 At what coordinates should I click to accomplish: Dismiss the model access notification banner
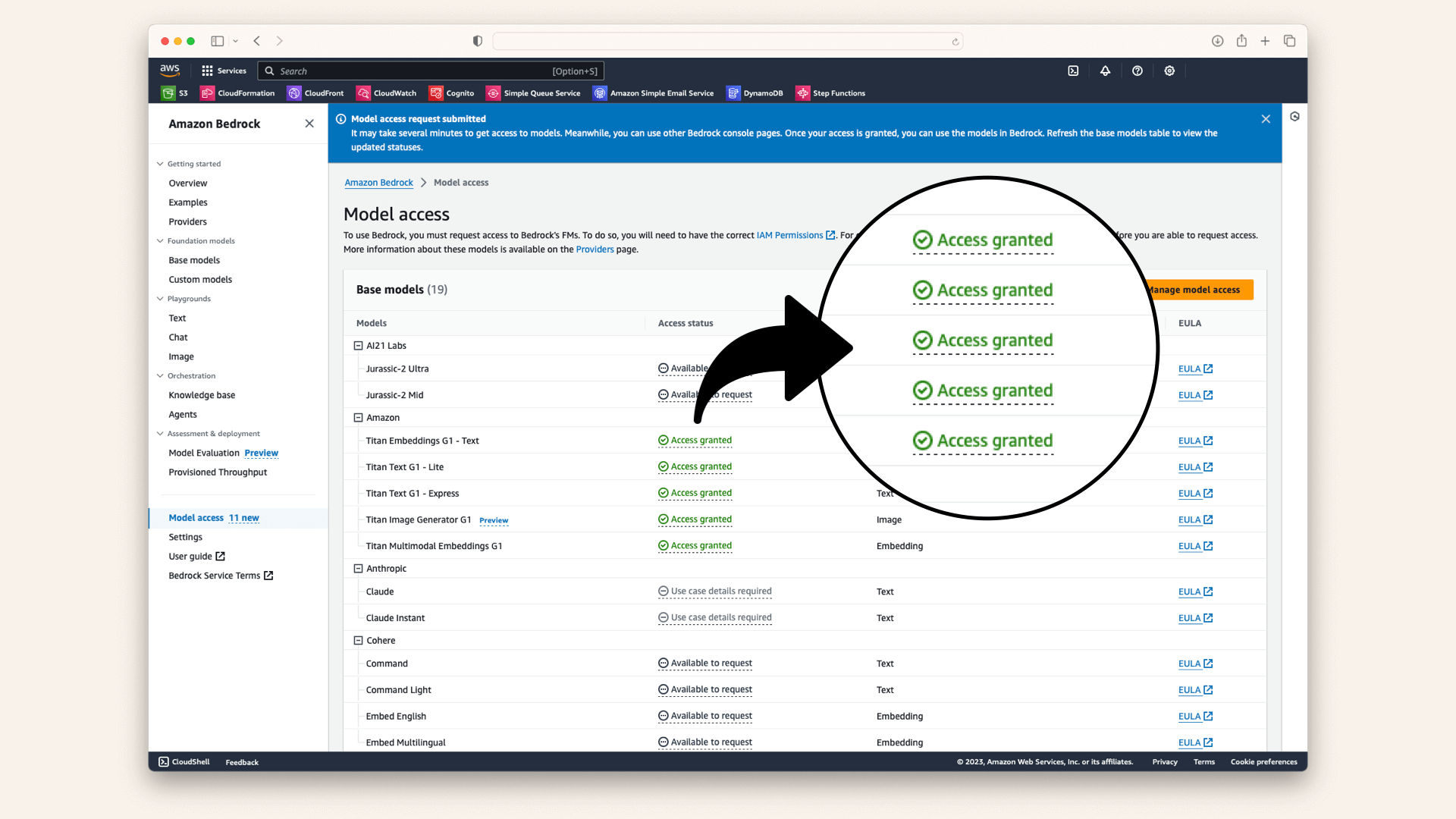[1266, 119]
